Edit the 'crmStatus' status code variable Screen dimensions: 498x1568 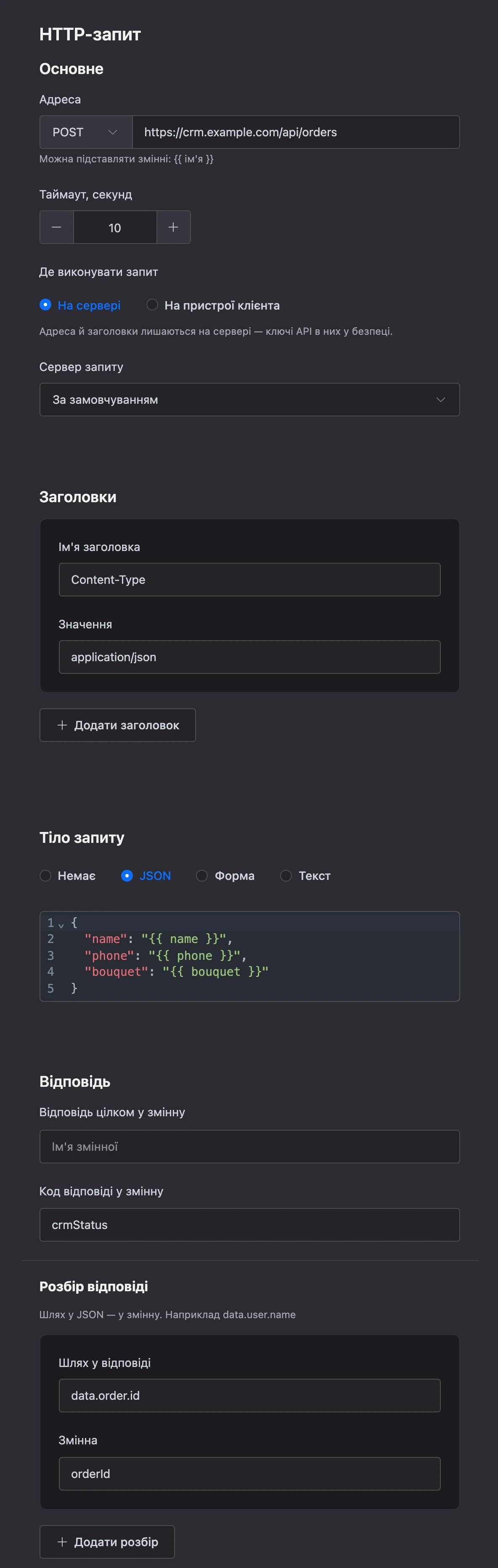click(x=249, y=1225)
